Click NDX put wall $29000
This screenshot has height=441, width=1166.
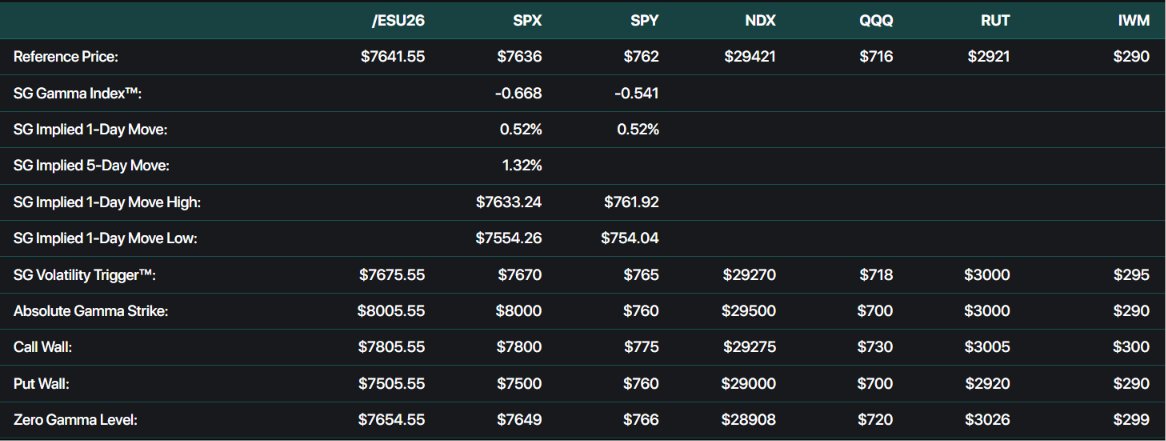click(x=749, y=384)
